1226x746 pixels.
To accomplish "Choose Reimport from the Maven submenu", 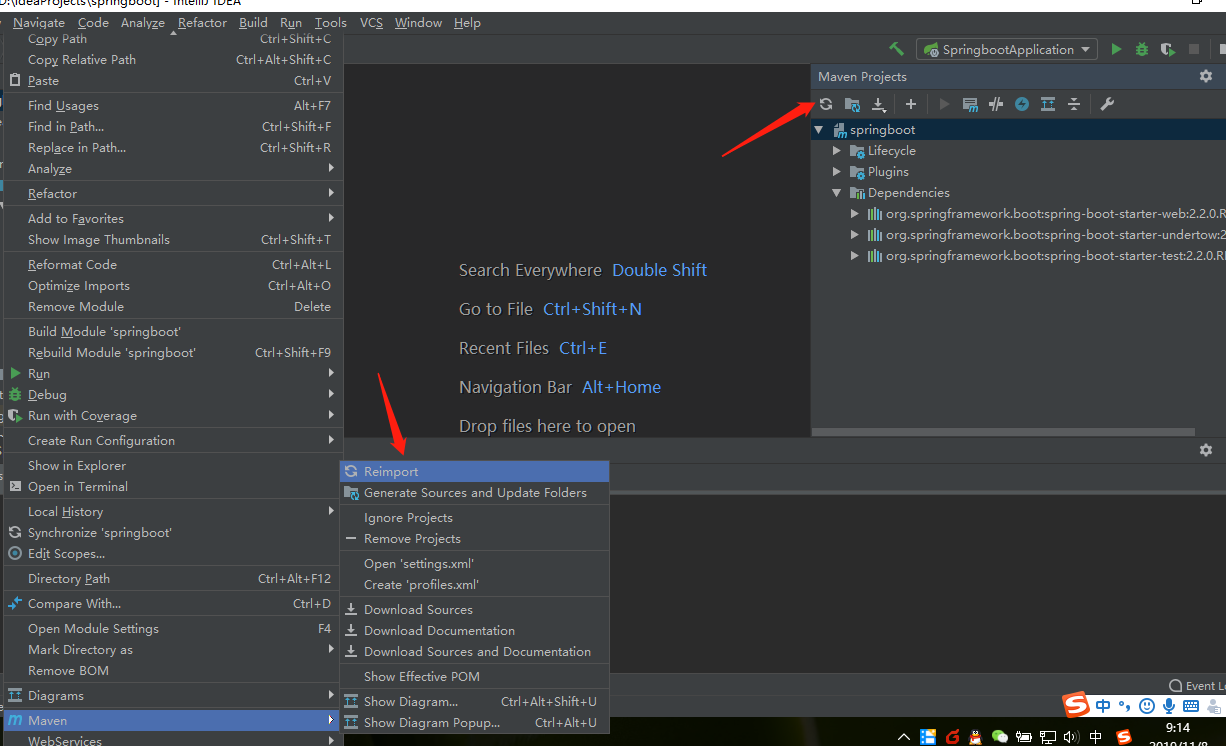I will pyautogui.click(x=474, y=472).
